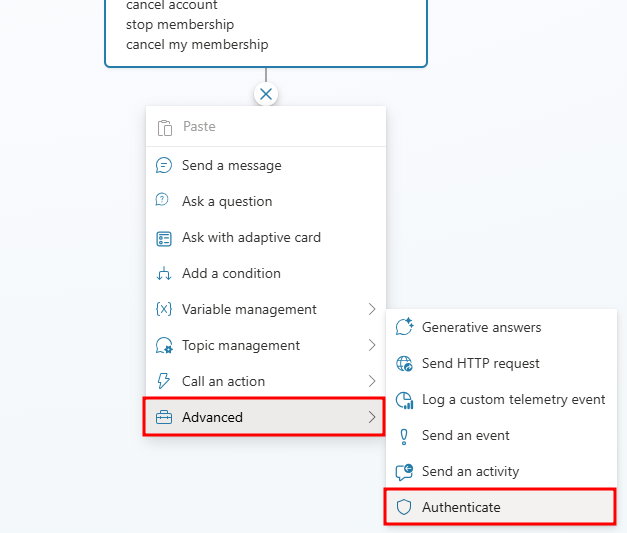Close the add node menu with X

tap(266, 94)
